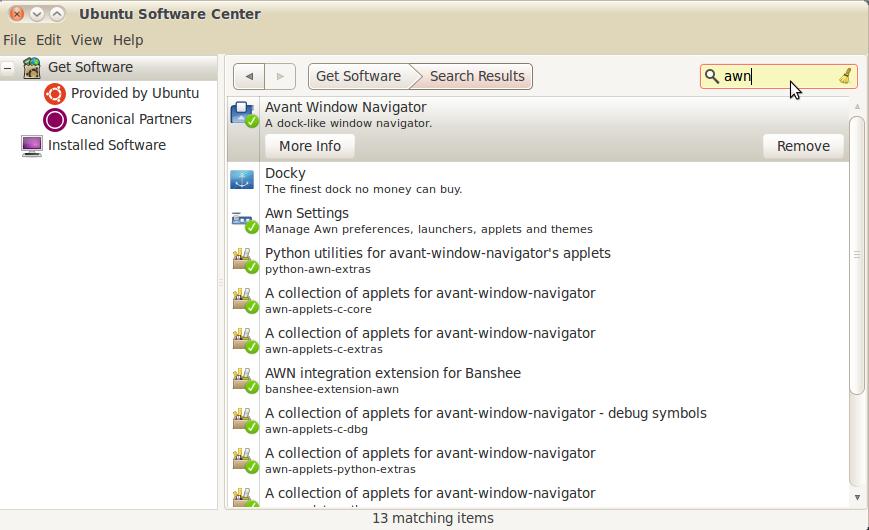The image size is (869, 530).
Task: Select the awn-applets-c-extras result
Action: tap(538, 340)
